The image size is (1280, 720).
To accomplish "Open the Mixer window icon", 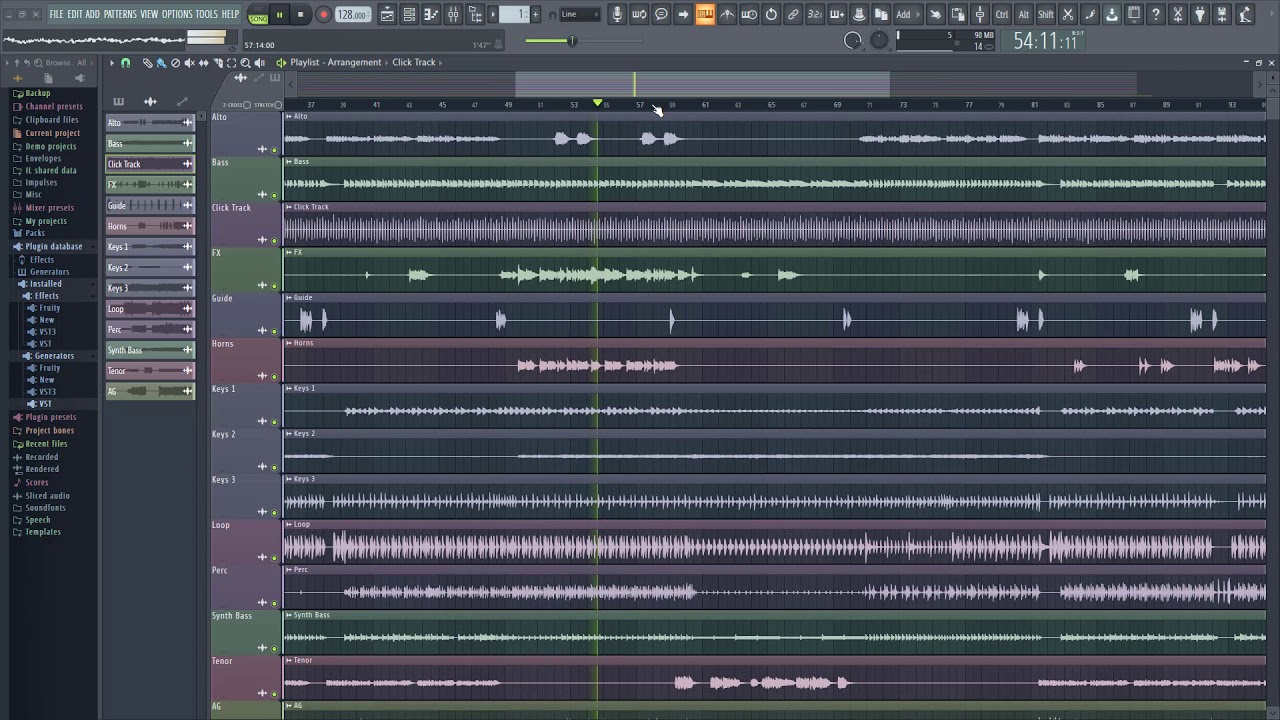I will pyautogui.click(x=453, y=14).
